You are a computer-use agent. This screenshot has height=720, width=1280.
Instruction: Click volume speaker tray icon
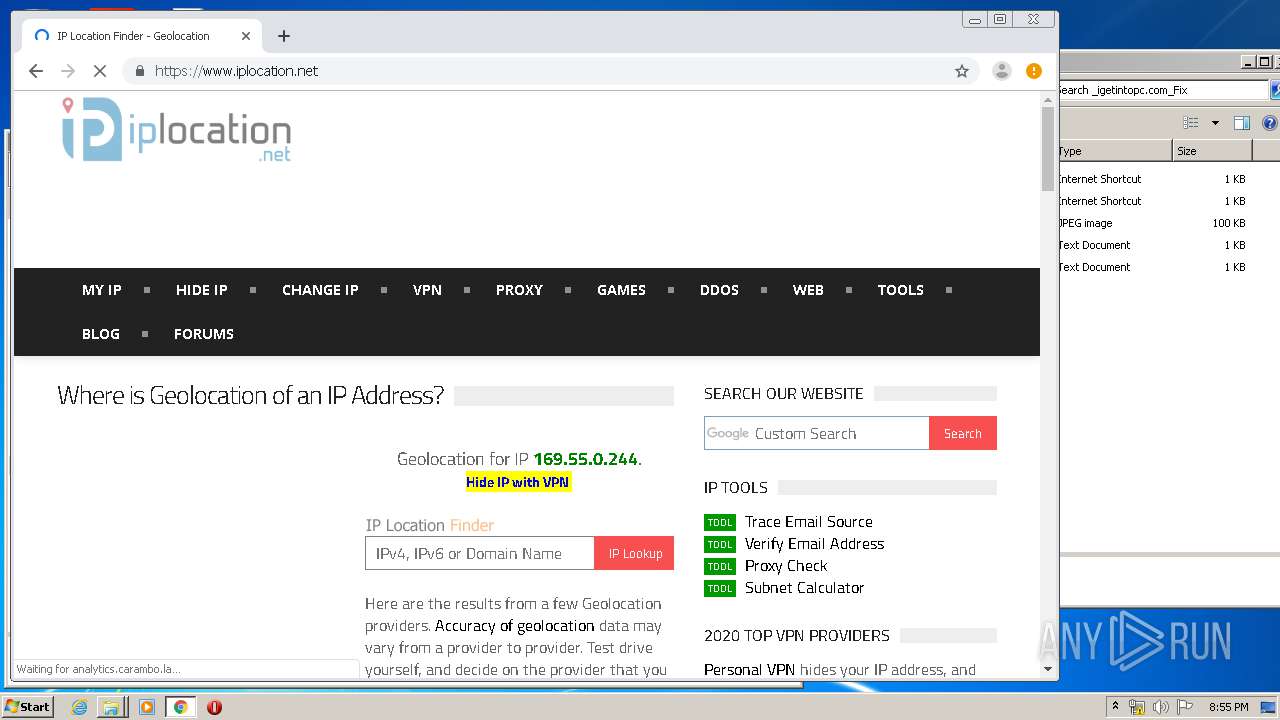pyautogui.click(x=1161, y=707)
